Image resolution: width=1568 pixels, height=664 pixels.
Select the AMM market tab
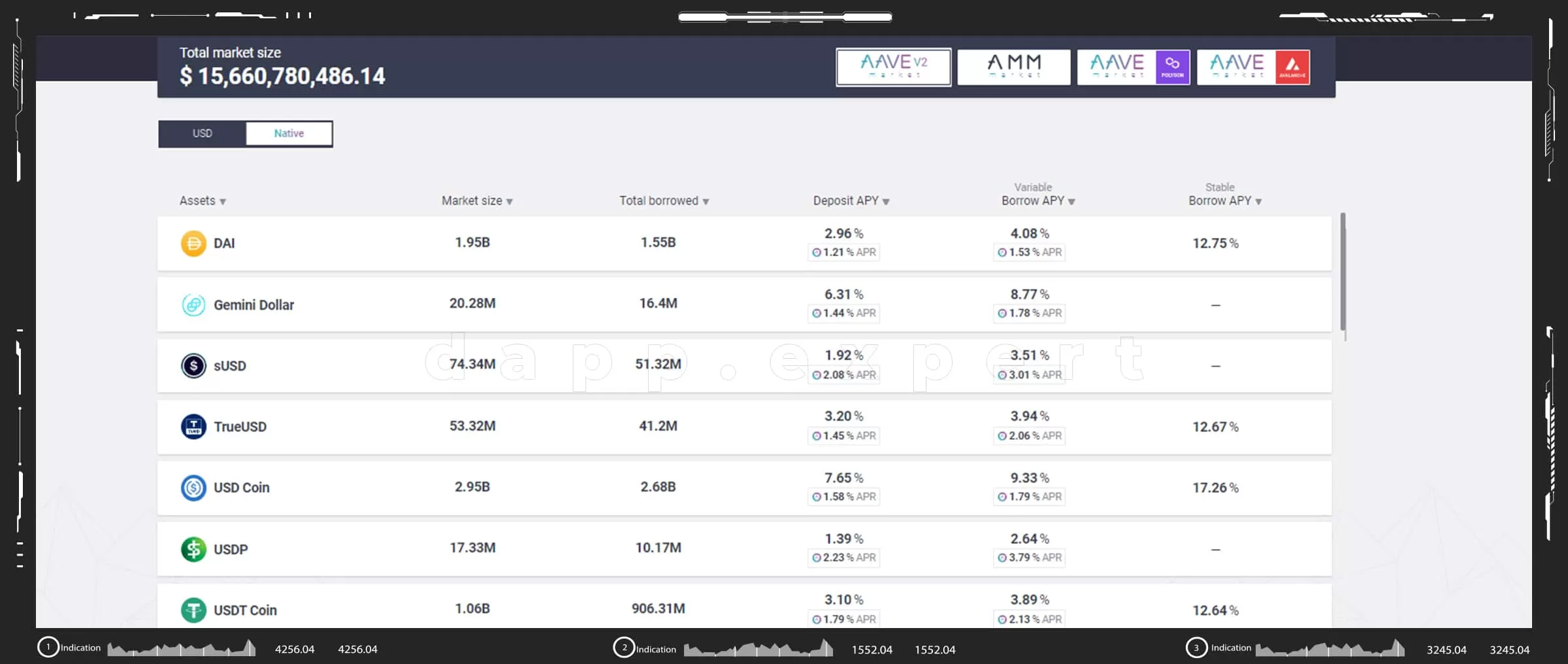(1014, 67)
